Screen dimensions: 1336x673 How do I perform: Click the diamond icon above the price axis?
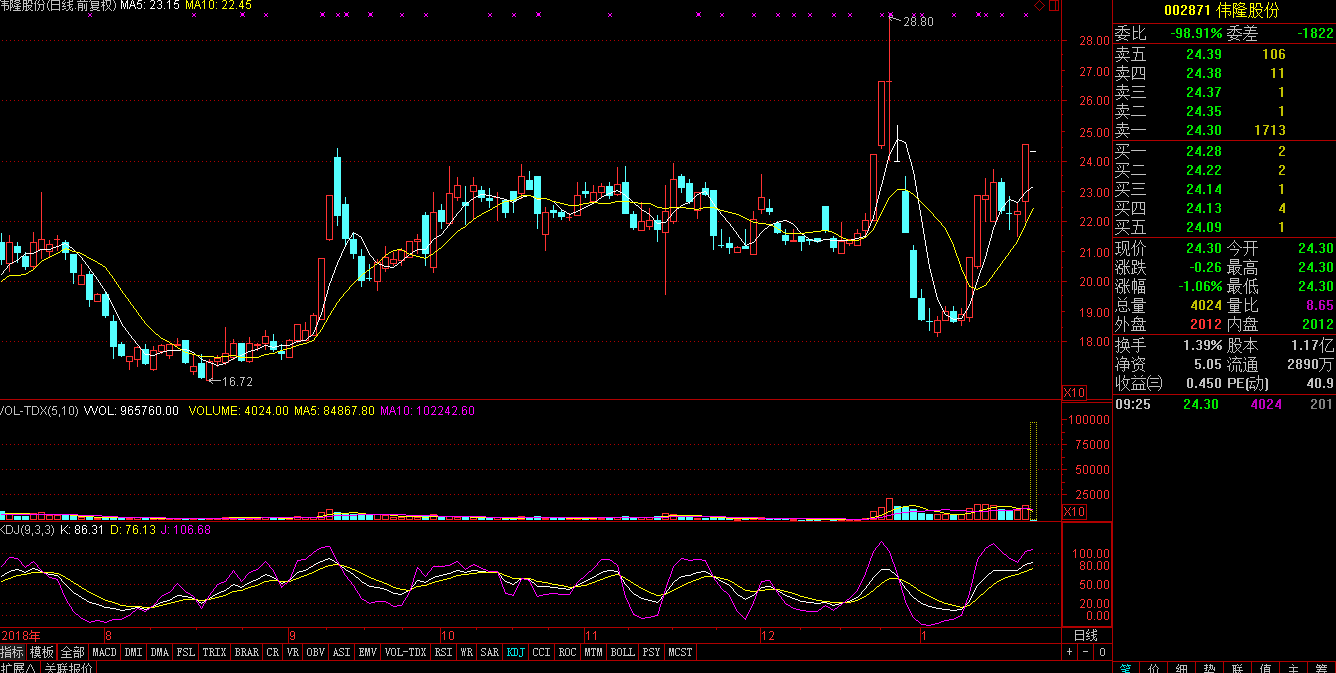(1040, 7)
